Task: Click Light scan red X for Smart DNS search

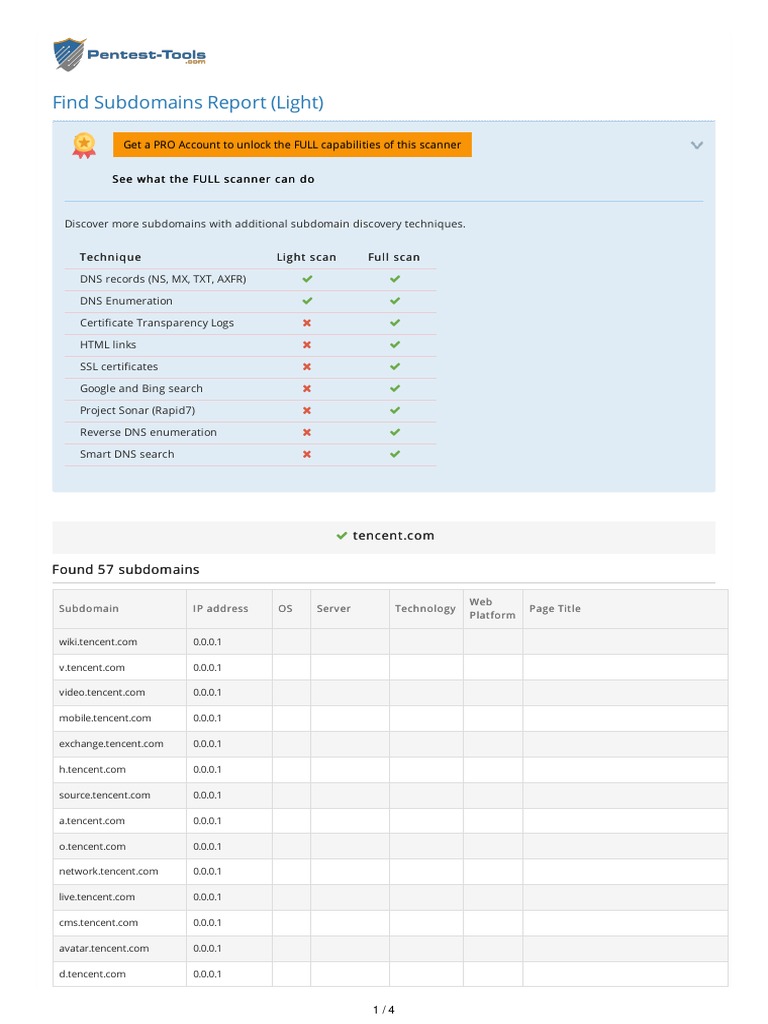Action: click(x=307, y=455)
